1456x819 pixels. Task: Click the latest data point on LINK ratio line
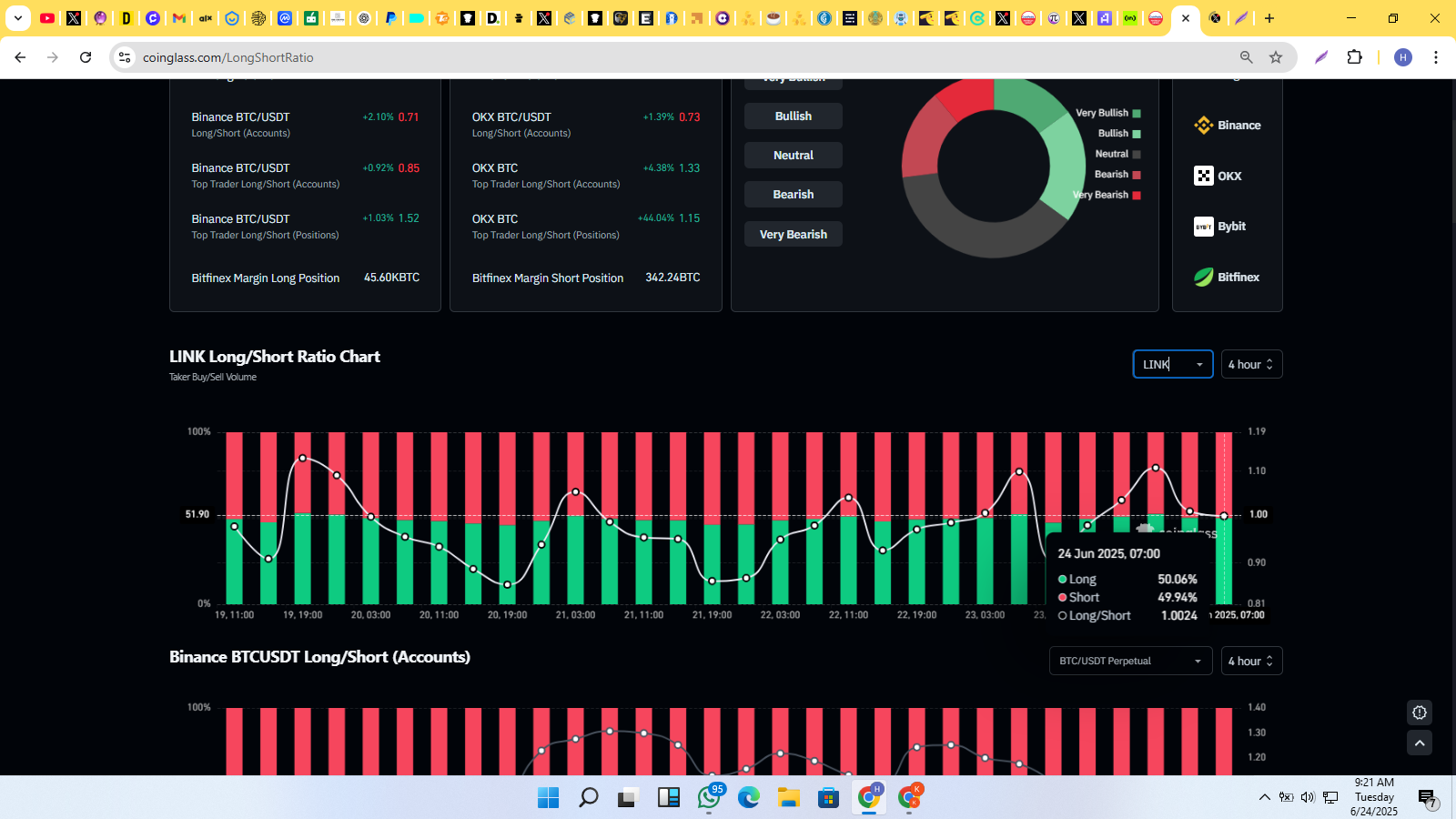(1224, 516)
